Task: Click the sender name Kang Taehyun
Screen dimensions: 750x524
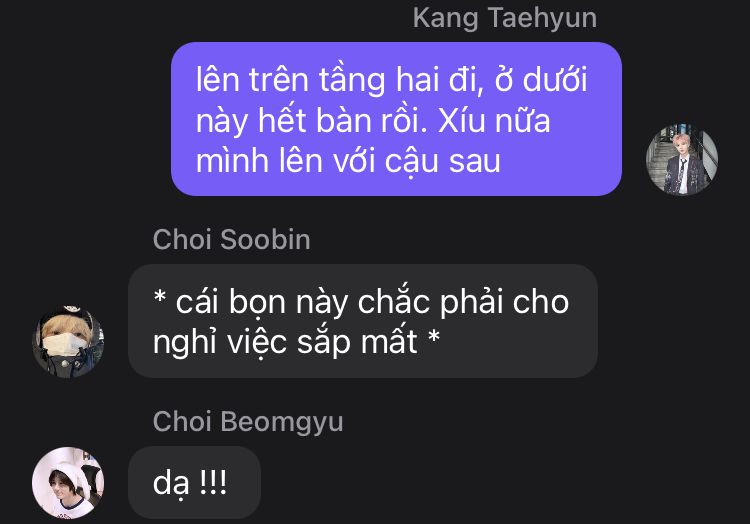Action: 505,18
